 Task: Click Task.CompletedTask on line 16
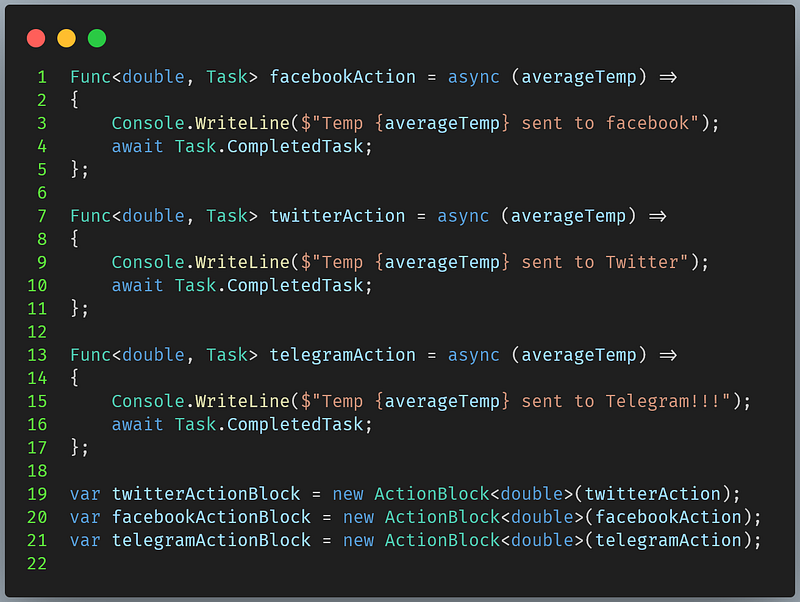coord(269,424)
